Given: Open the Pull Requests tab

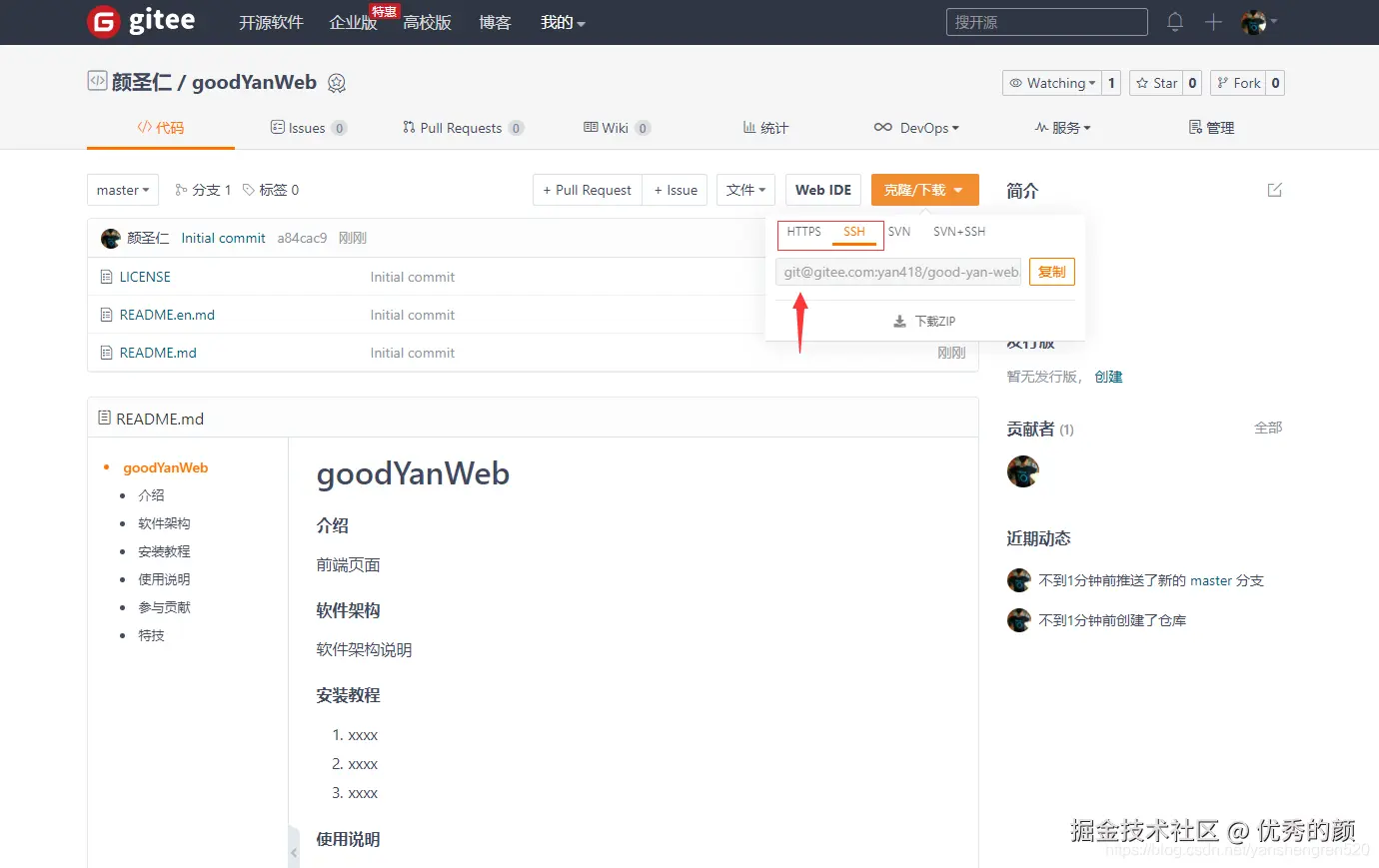Looking at the screenshot, I should coord(463,128).
